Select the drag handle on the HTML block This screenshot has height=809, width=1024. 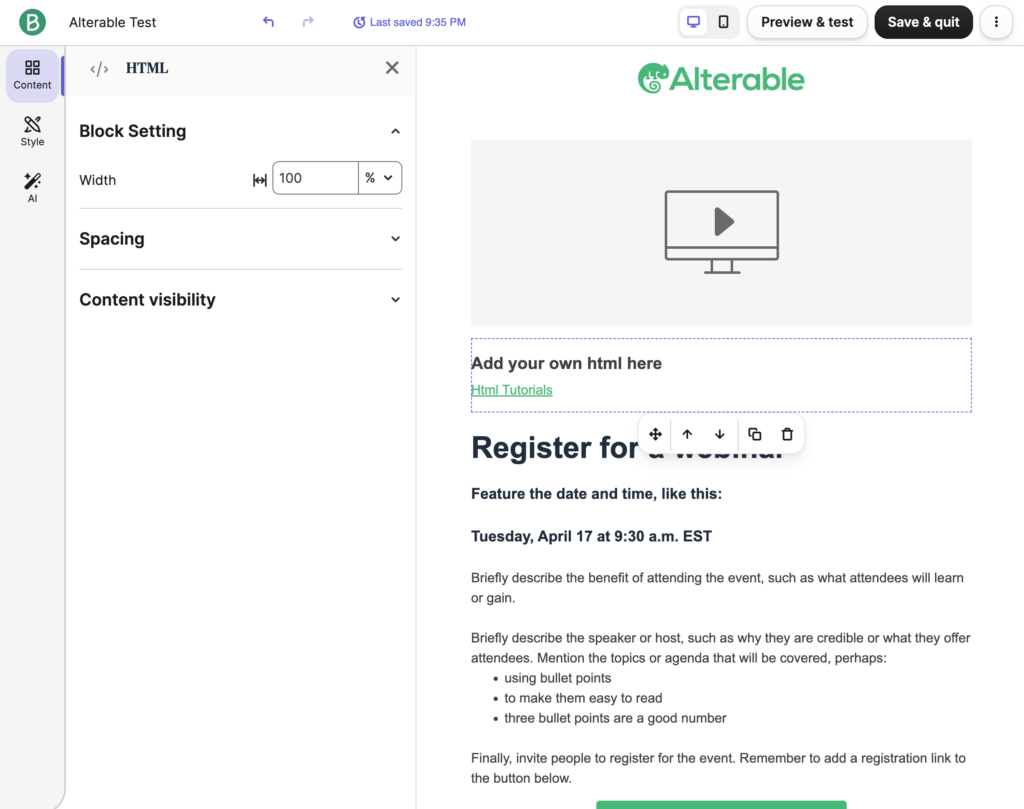pos(655,434)
